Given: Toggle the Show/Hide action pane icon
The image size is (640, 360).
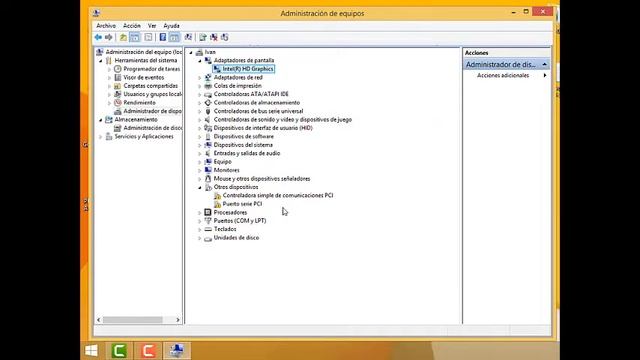Looking at the screenshot, I should coord(174,38).
